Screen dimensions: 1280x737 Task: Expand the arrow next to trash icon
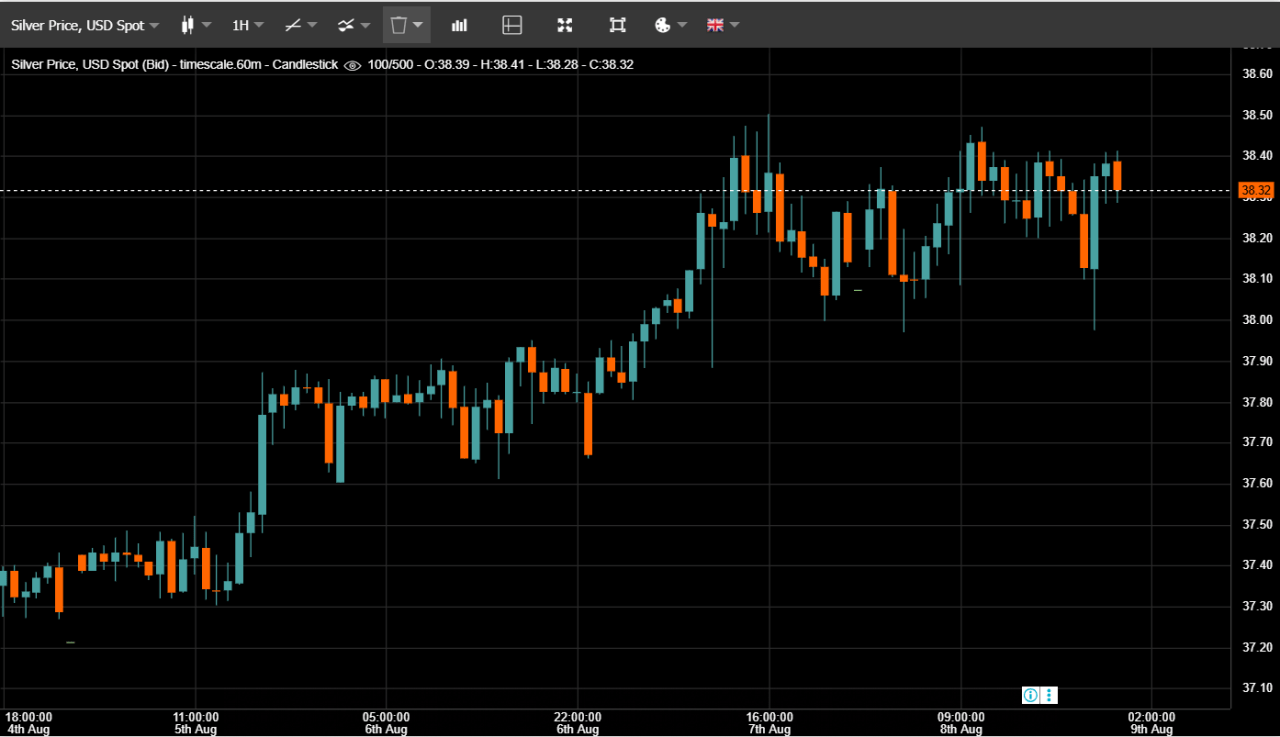[418, 25]
